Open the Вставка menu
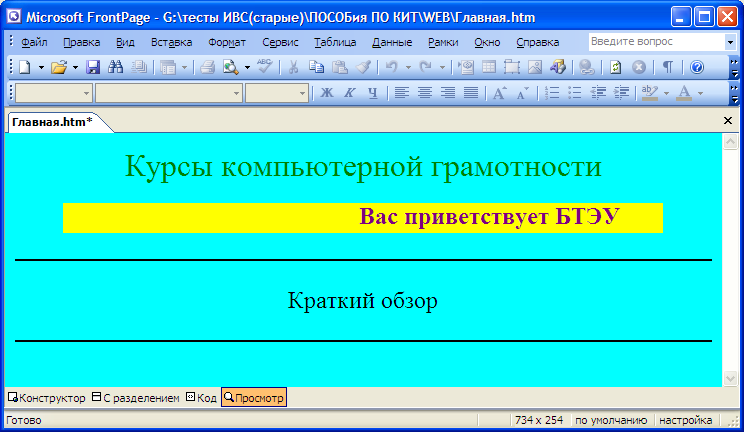The image size is (744, 432). point(171,42)
